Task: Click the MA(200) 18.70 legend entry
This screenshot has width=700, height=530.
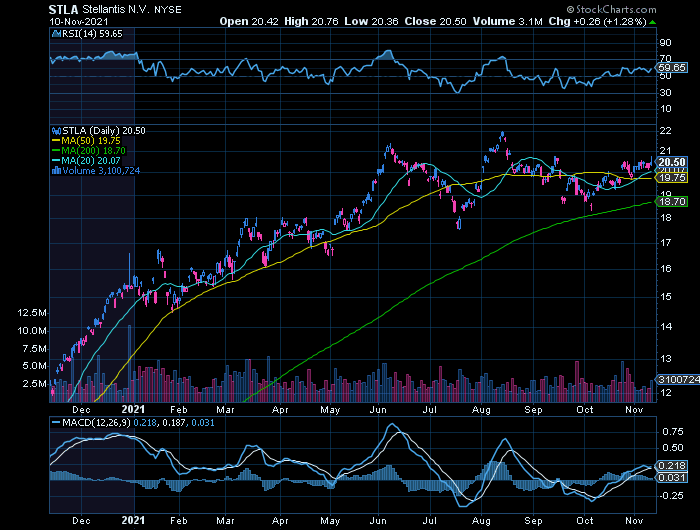Action: [94, 150]
